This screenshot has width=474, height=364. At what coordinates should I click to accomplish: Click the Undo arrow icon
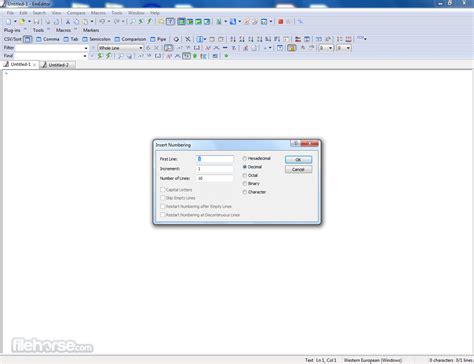[x=102, y=21]
